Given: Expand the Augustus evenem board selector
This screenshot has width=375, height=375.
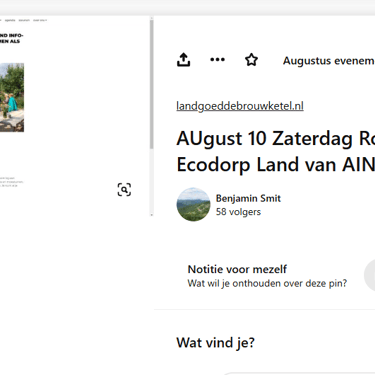Looking at the screenshot, I should 328,61.
